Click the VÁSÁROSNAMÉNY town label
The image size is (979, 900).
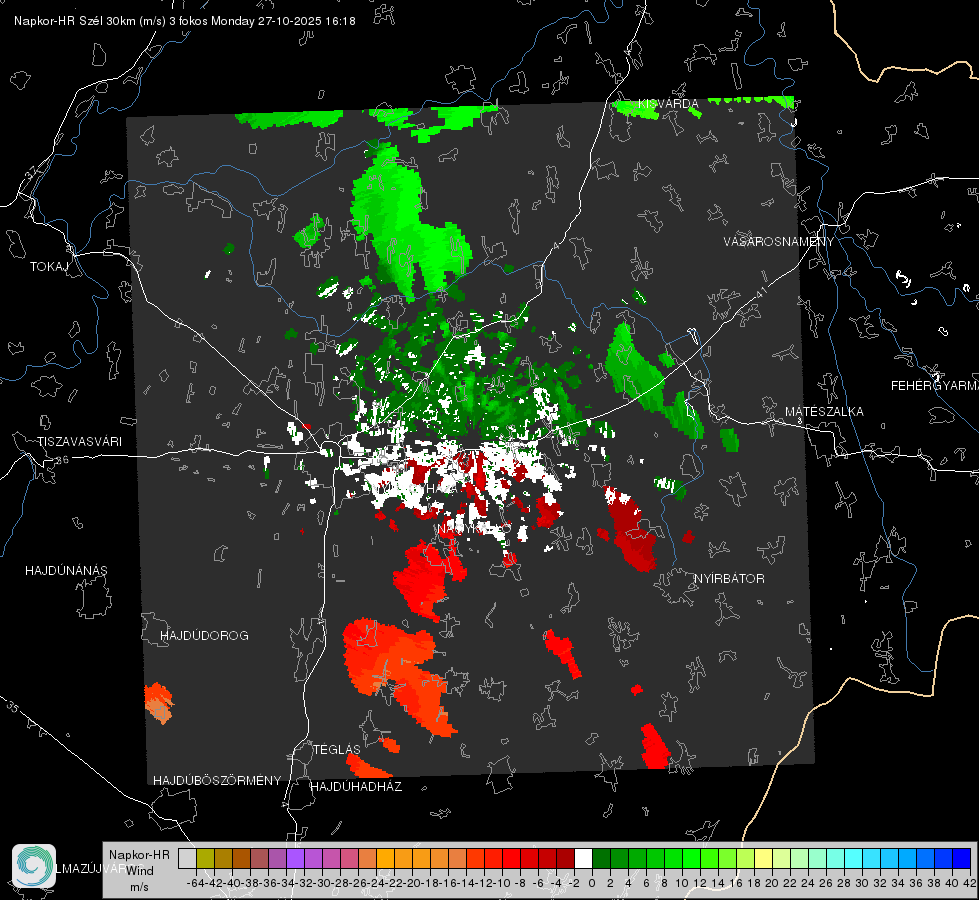click(x=779, y=242)
